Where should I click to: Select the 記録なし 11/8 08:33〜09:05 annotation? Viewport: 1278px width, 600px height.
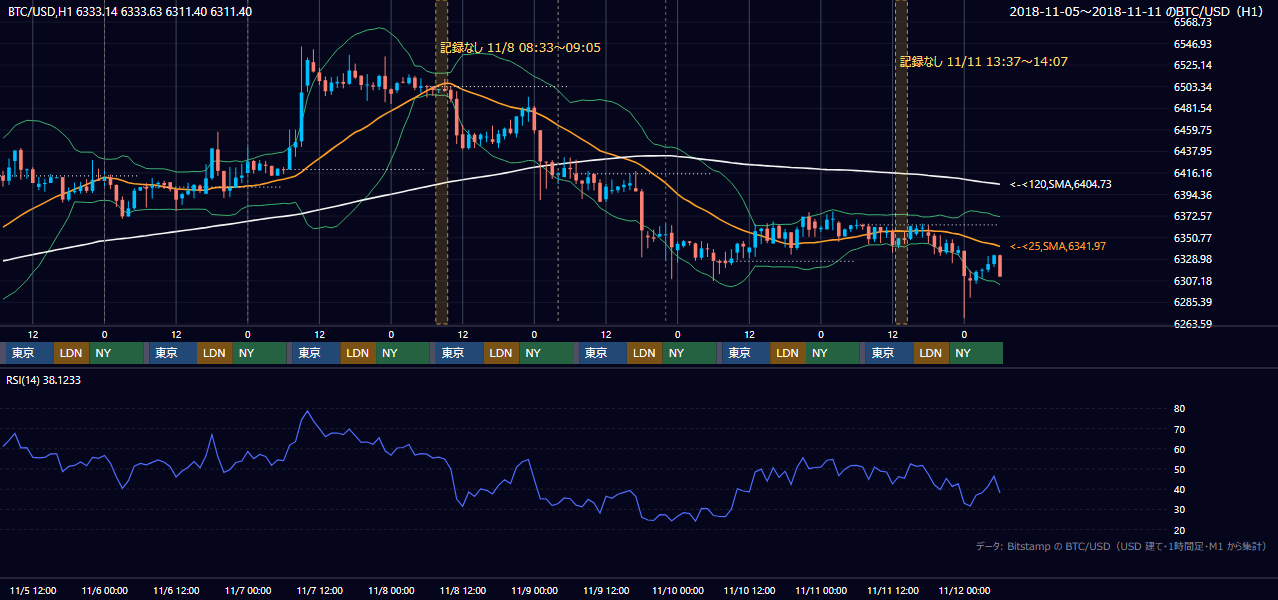click(x=520, y=47)
